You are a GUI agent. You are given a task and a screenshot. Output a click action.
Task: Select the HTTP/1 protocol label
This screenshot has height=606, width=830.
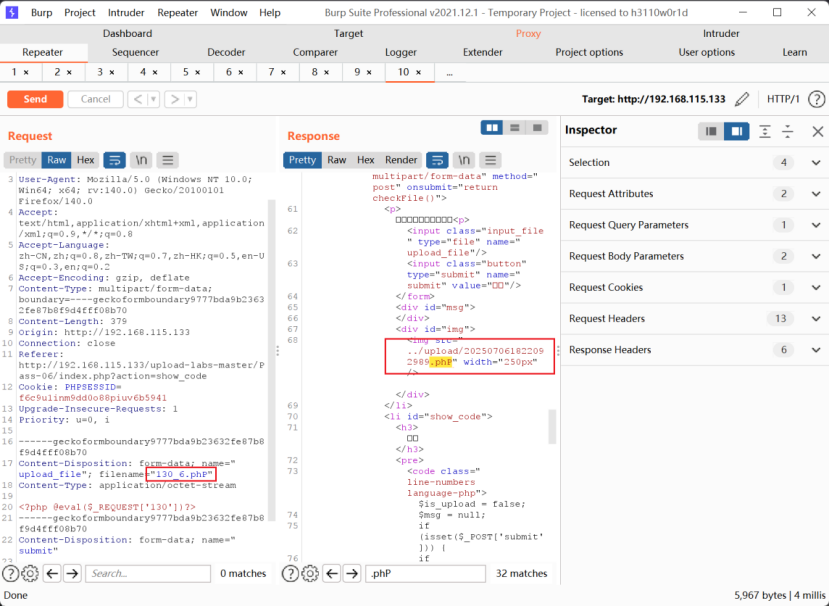783,99
